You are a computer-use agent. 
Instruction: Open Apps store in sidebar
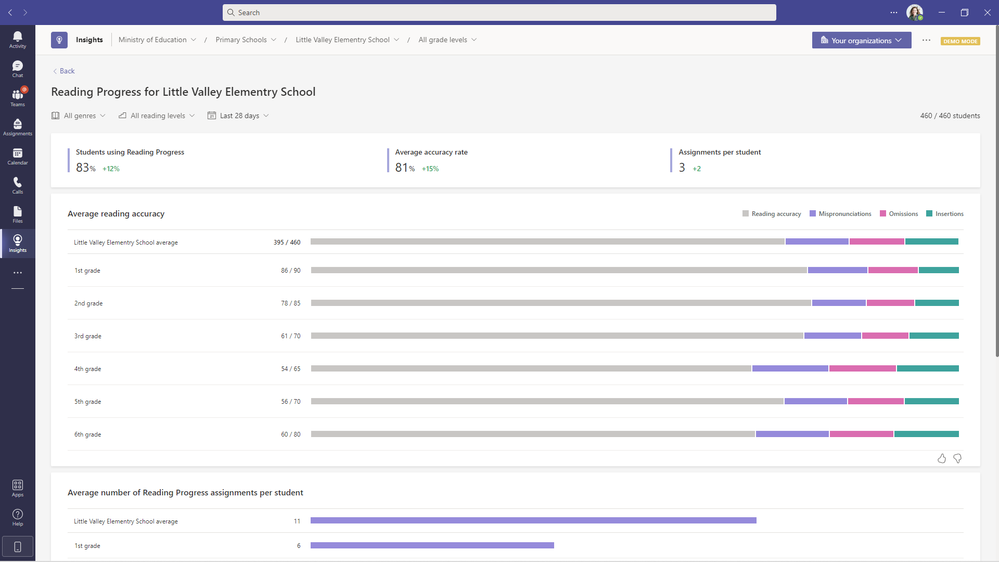17,488
